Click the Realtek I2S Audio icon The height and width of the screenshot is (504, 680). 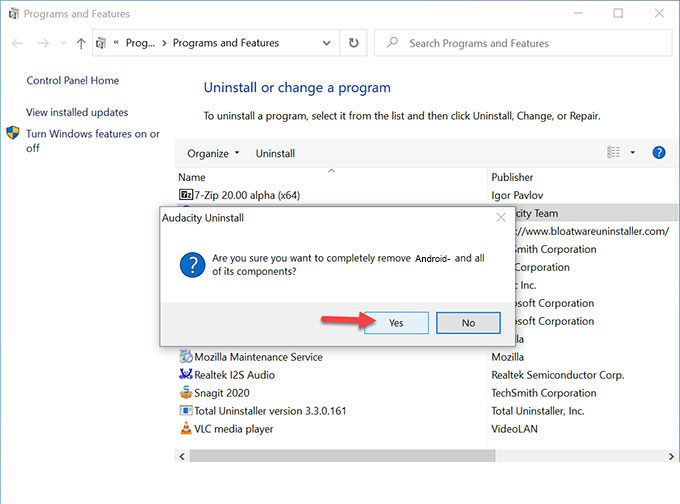(x=186, y=374)
